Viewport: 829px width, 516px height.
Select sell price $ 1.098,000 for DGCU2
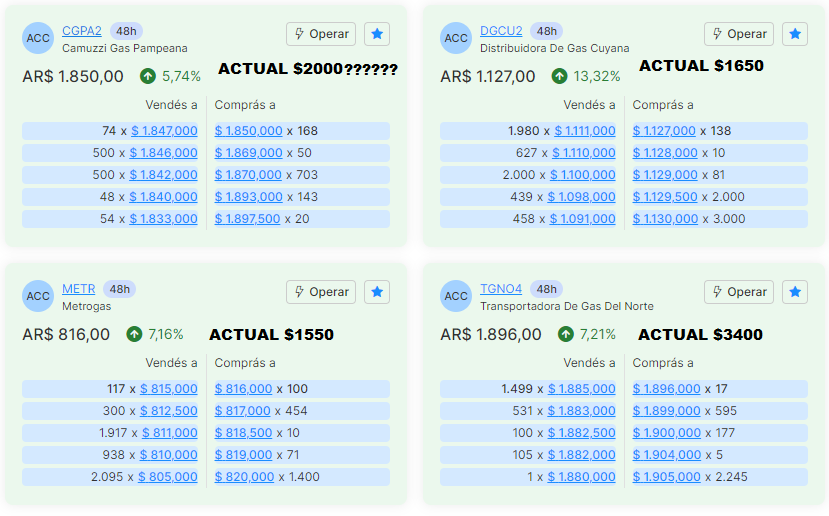pyautogui.click(x=582, y=197)
